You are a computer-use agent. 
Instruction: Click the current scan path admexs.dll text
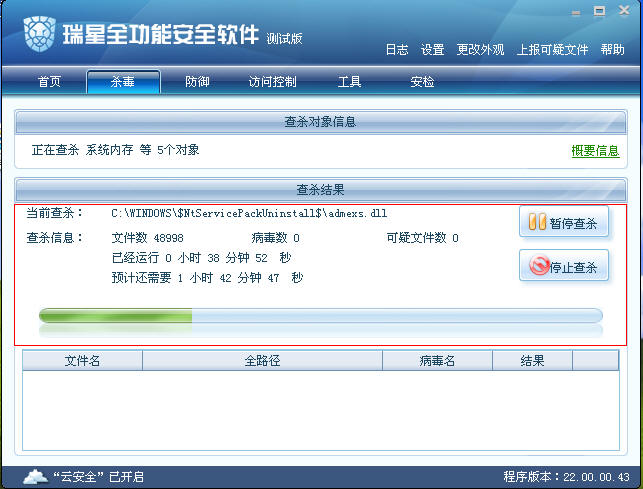coord(249,213)
